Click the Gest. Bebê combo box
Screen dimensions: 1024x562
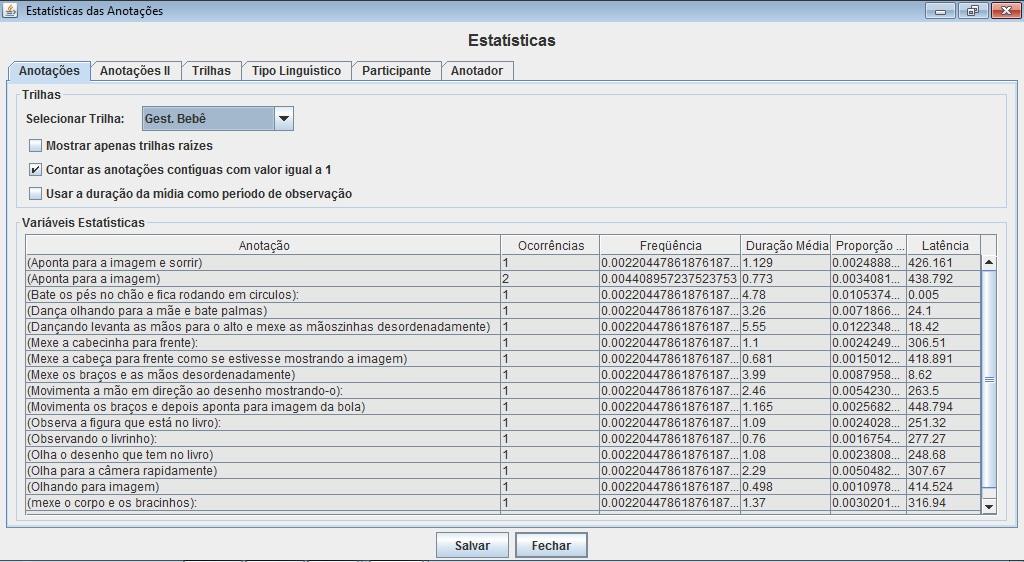pyautogui.click(x=208, y=119)
